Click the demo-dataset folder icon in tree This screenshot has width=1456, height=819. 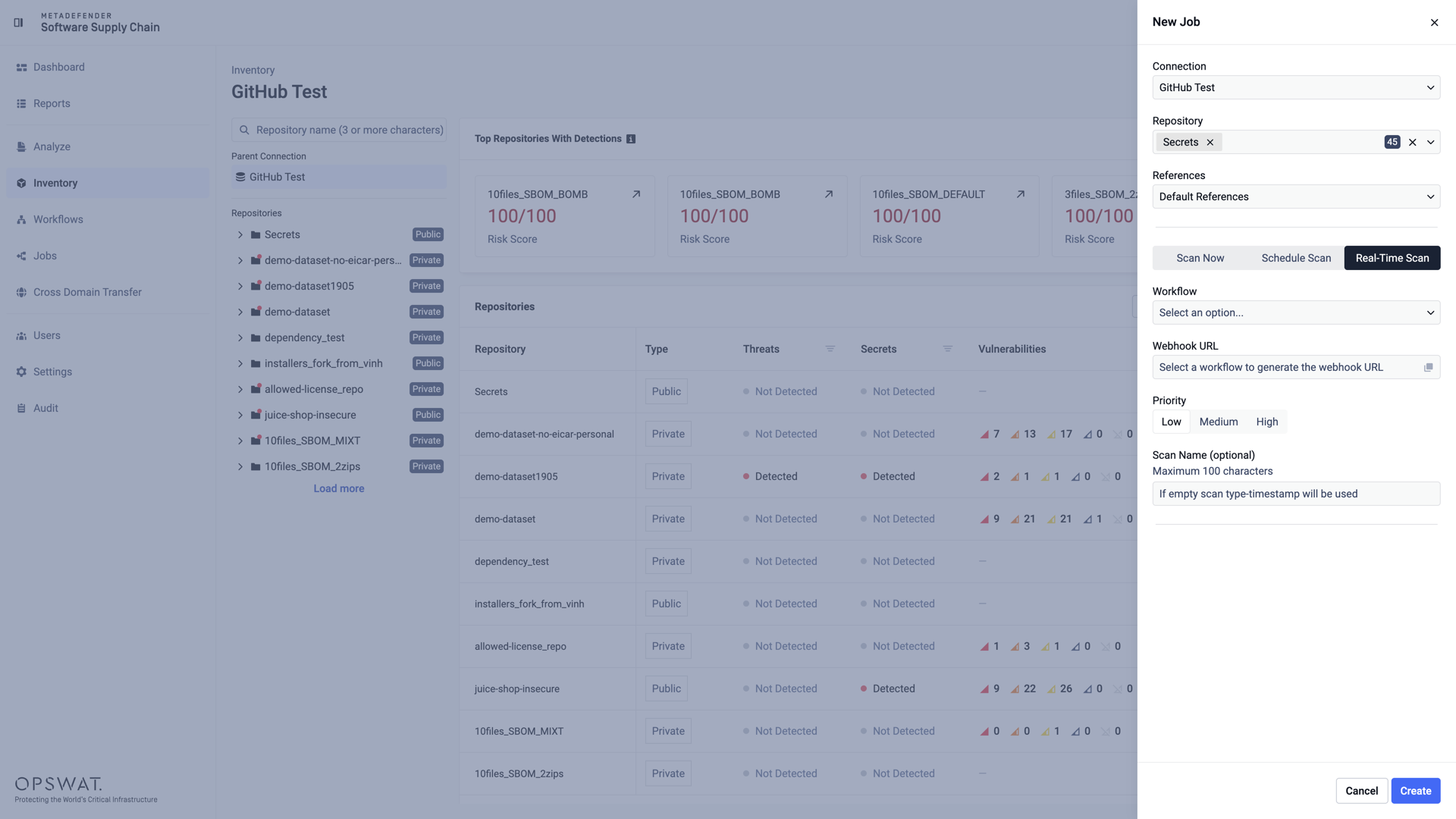coord(256,312)
